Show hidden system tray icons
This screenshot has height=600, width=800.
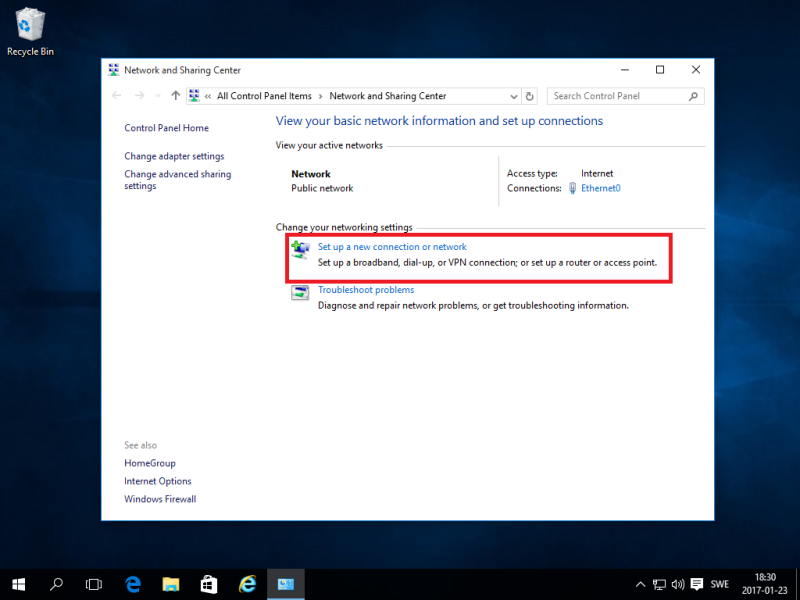pos(640,584)
